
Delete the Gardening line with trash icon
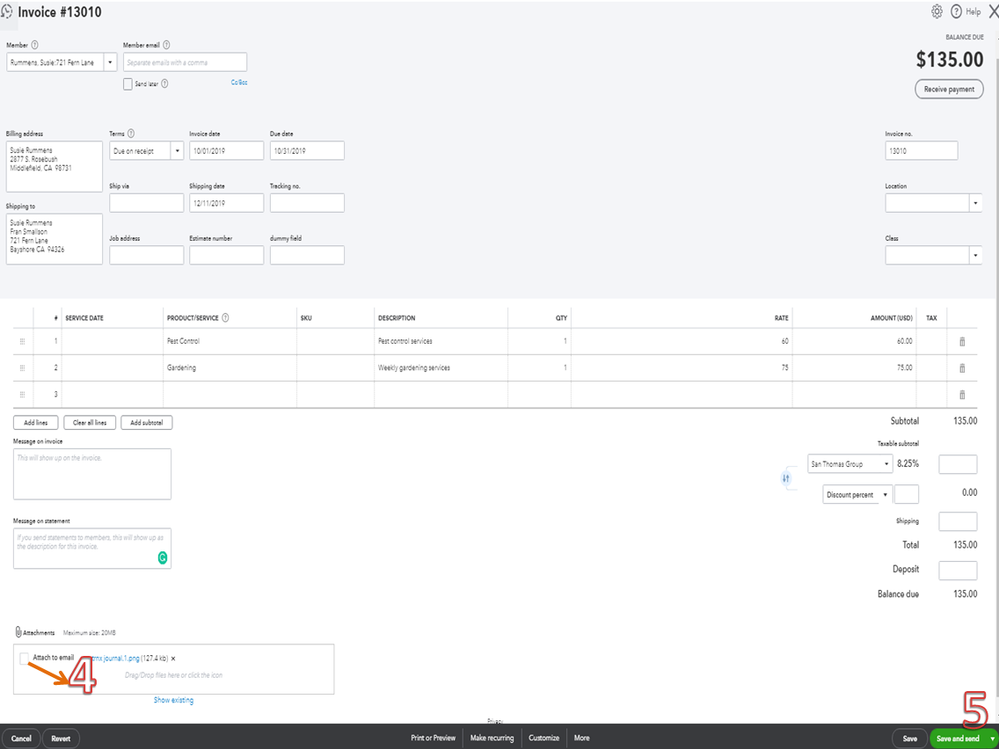[x=962, y=368]
